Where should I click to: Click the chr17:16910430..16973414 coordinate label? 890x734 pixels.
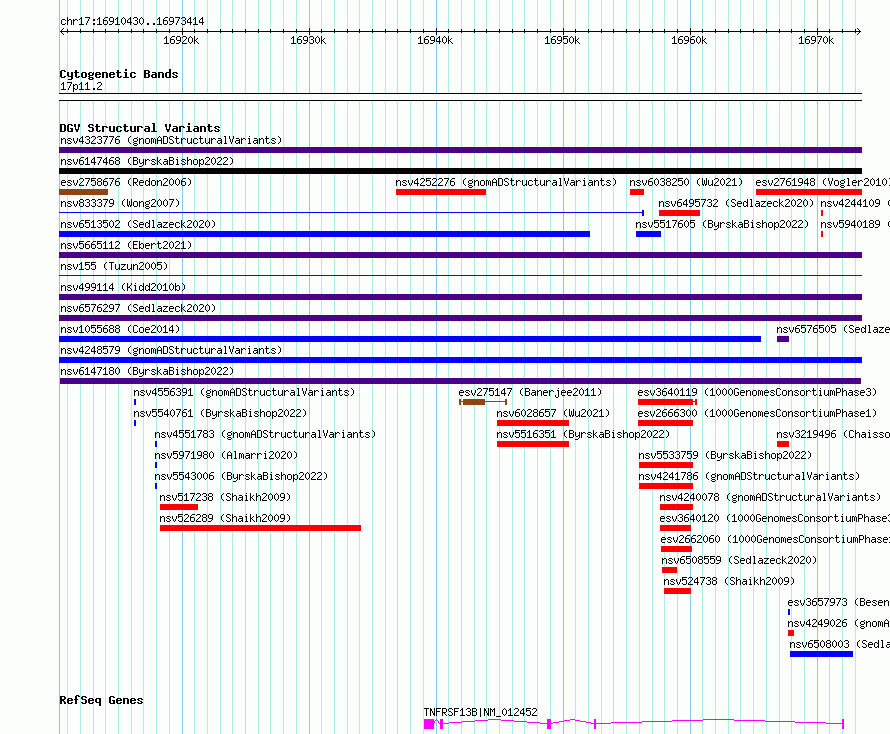[132, 22]
